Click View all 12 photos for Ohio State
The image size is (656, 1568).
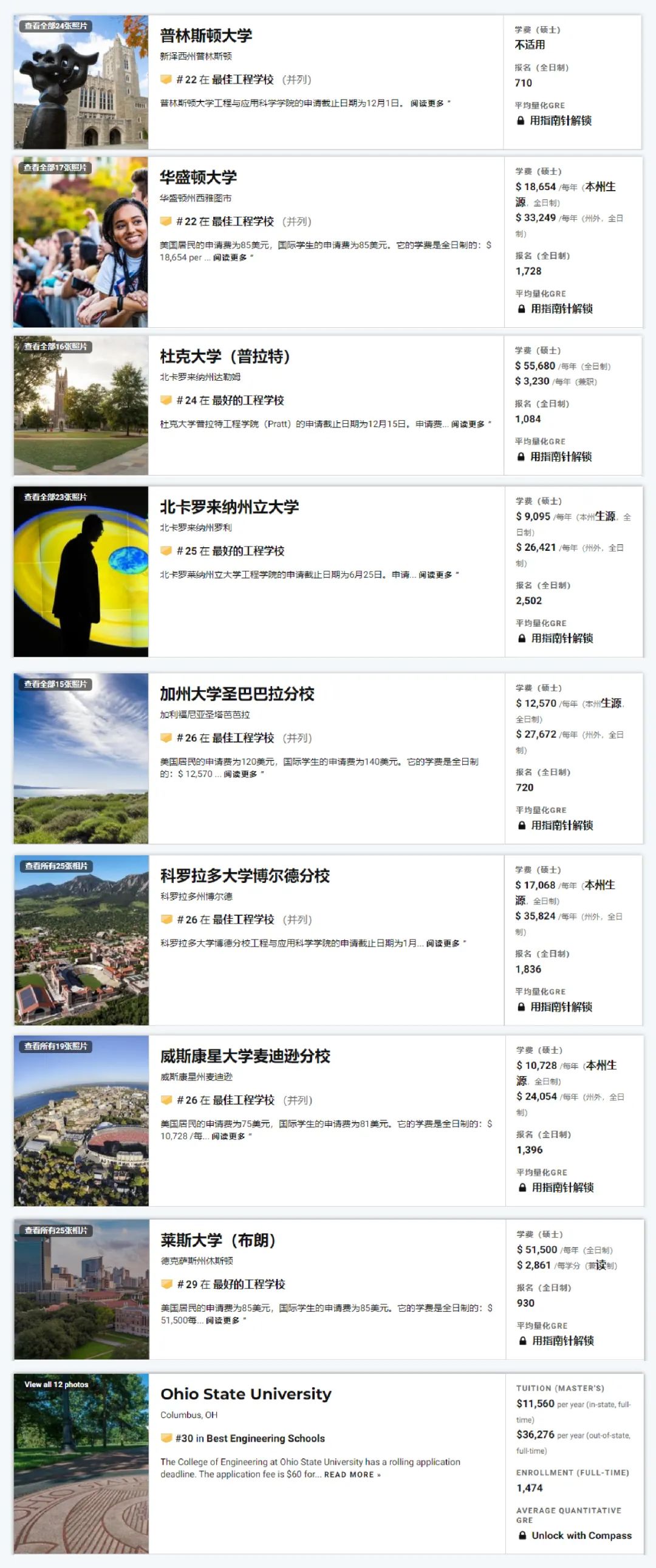tap(56, 1385)
